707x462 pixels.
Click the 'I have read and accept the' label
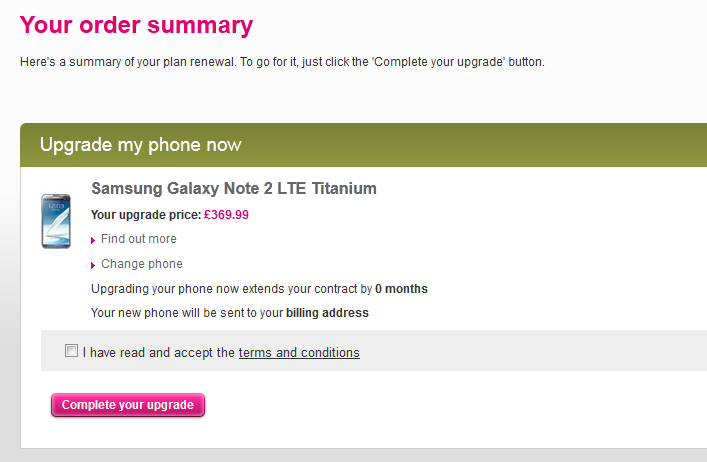[x=159, y=352]
